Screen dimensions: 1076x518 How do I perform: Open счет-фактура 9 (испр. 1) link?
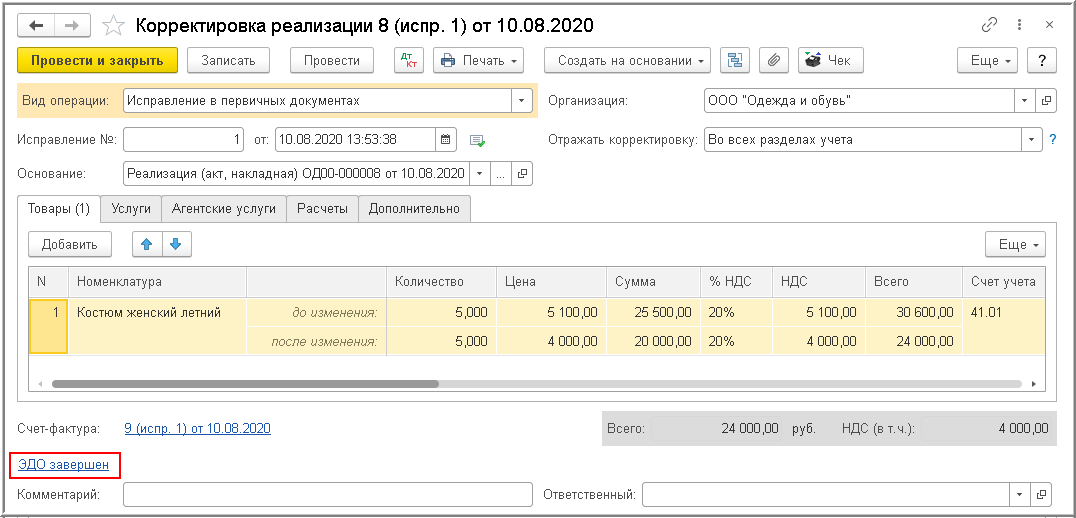pos(197,429)
